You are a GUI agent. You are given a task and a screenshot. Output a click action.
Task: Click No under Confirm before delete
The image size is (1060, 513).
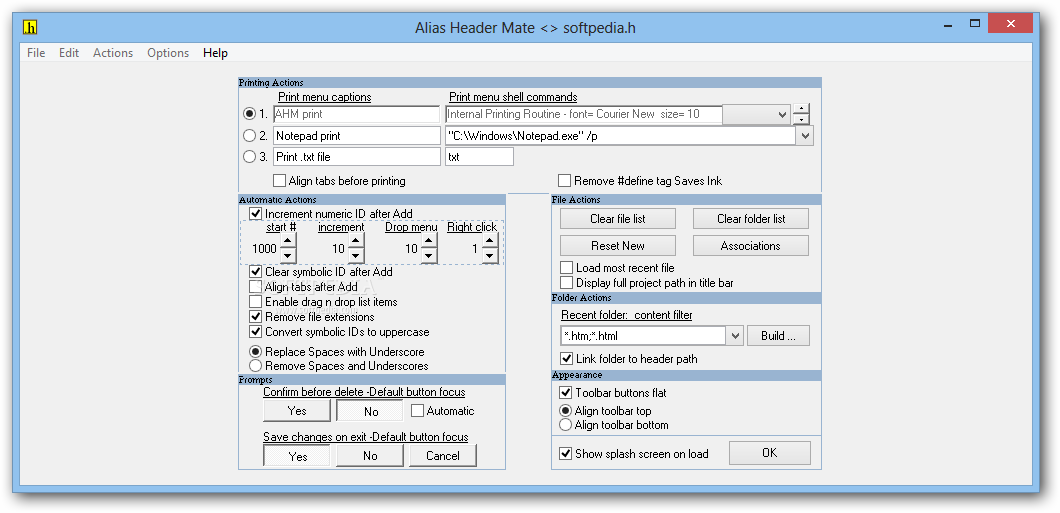tap(370, 411)
